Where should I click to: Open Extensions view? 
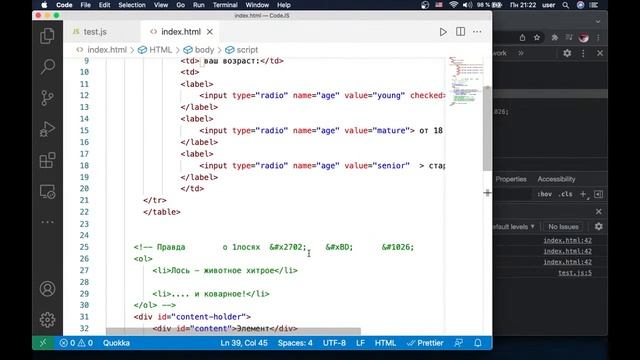[47, 160]
